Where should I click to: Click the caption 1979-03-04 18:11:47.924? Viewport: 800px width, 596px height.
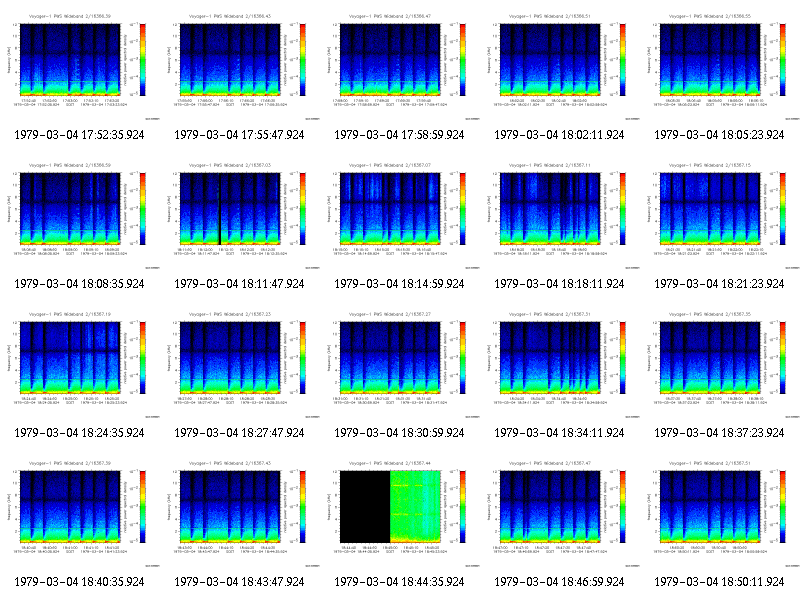pos(239,284)
